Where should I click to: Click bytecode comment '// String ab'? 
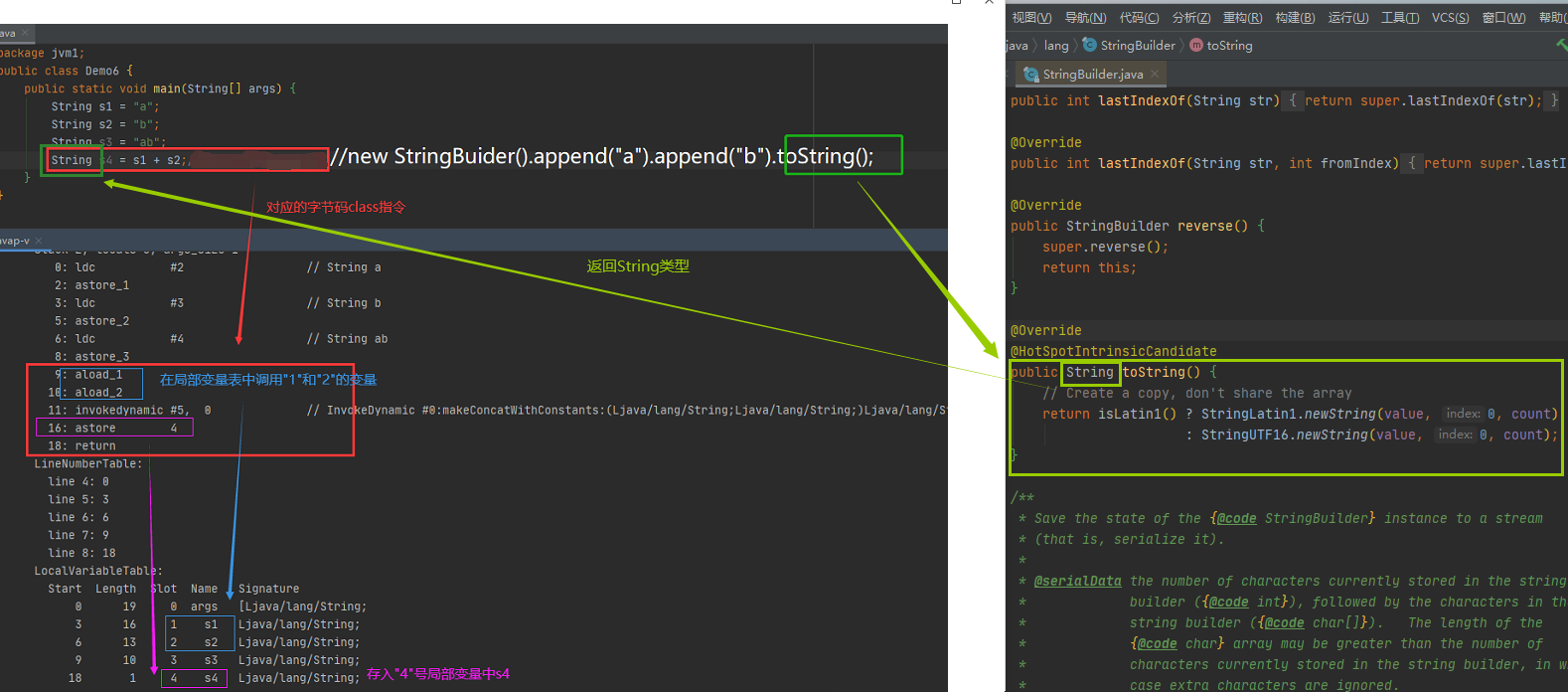click(x=347, y=339)
